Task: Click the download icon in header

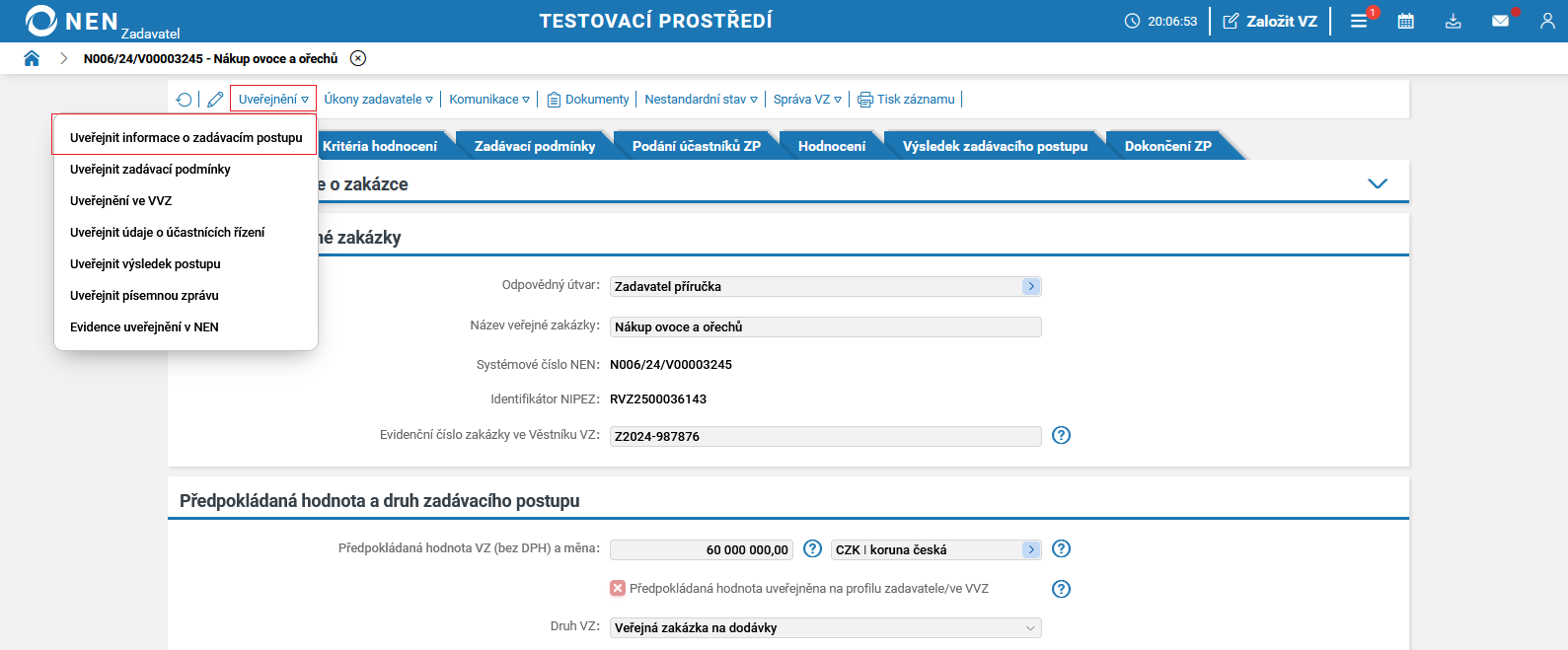Action: (x=1454, y=21)
